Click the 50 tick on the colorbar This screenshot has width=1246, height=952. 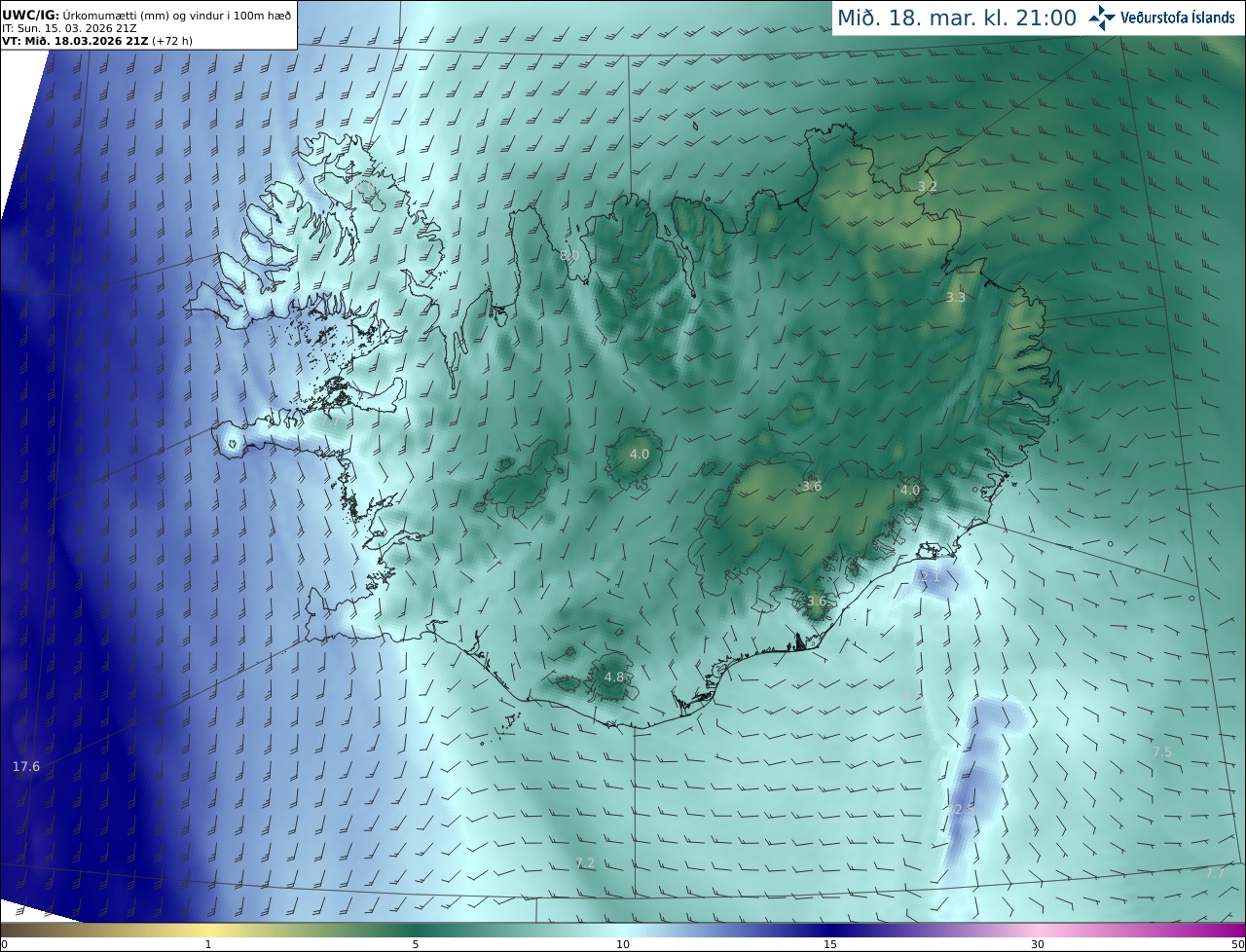pyautogui.click(x=1237, y=944)
